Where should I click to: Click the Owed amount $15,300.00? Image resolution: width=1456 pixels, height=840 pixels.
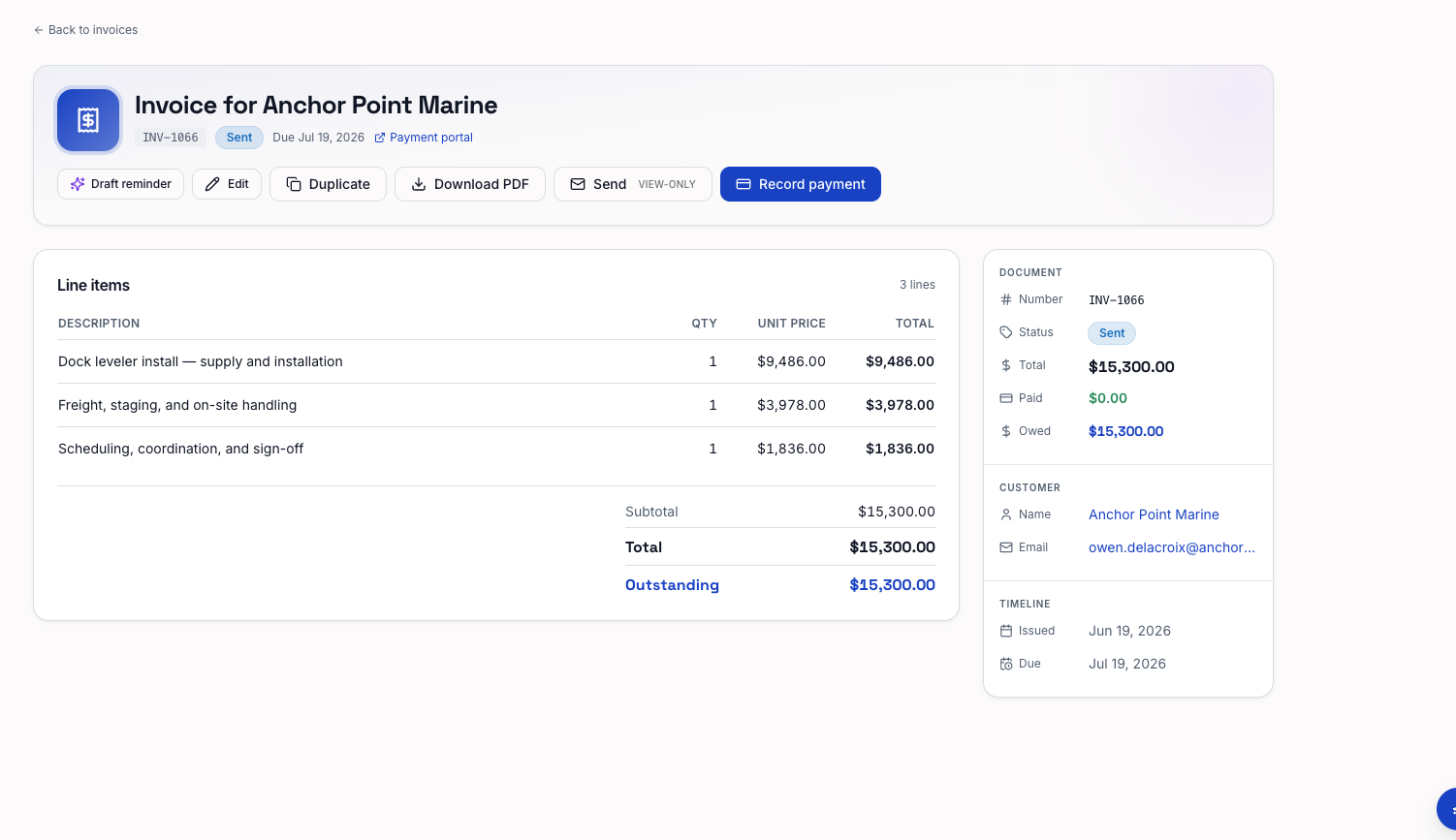click(1125, 431)
